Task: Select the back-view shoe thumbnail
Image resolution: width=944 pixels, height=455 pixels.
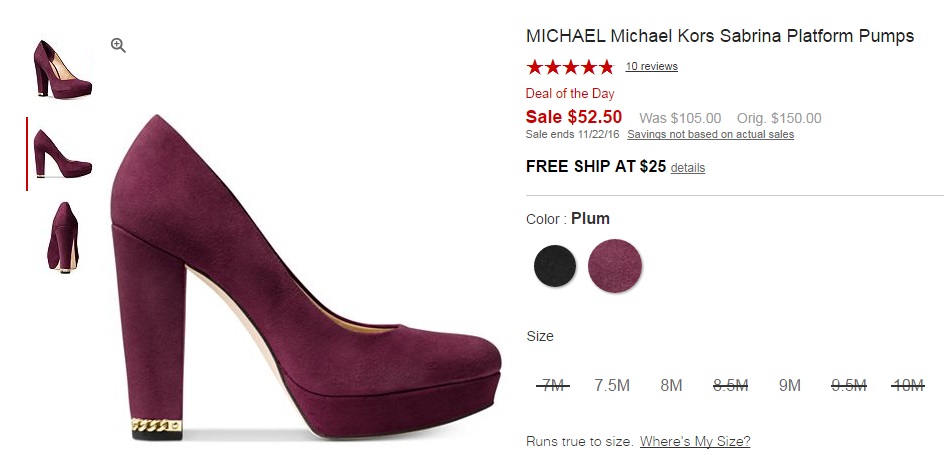Action: click(x=62, y=236)
